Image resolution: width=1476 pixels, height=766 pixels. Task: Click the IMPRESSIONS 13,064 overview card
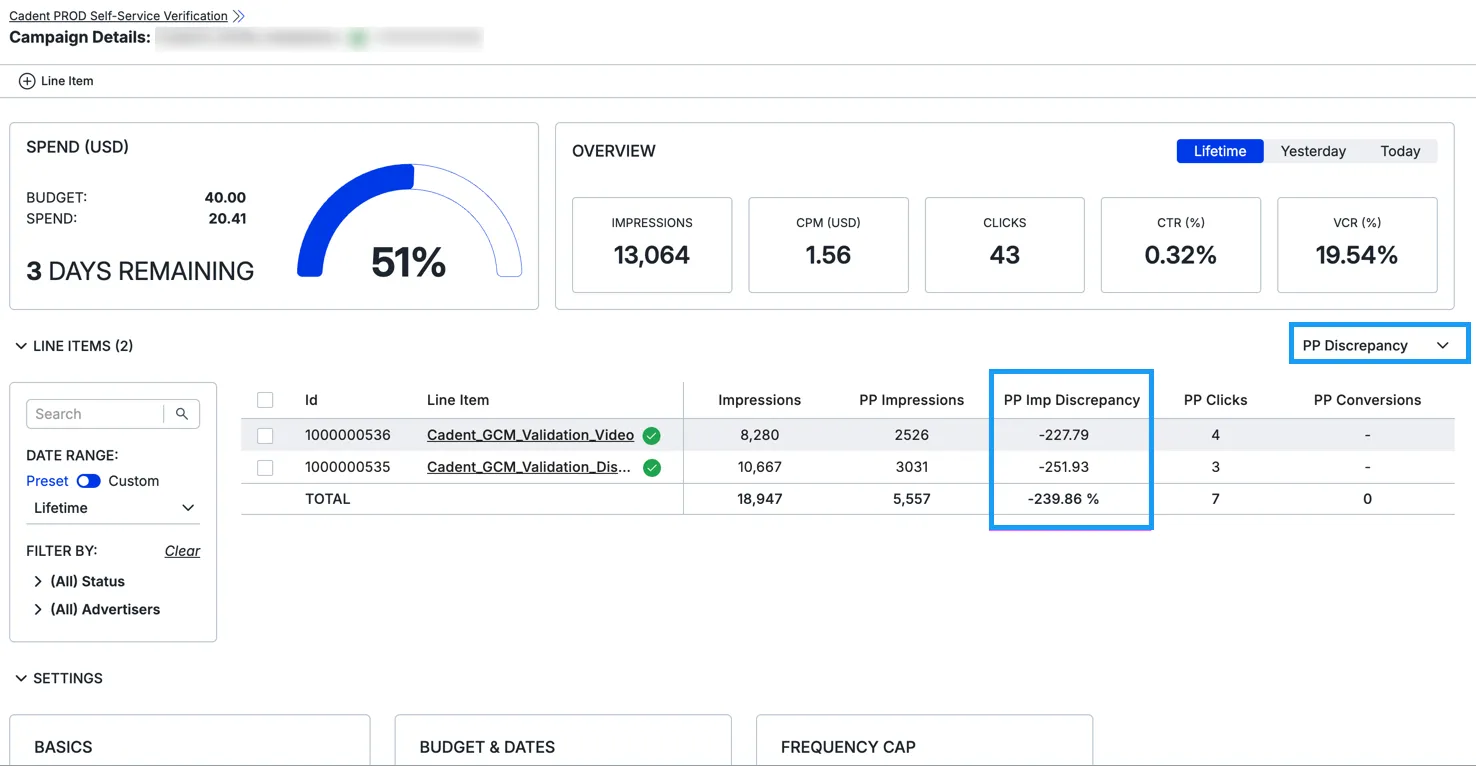pos(652,245)
